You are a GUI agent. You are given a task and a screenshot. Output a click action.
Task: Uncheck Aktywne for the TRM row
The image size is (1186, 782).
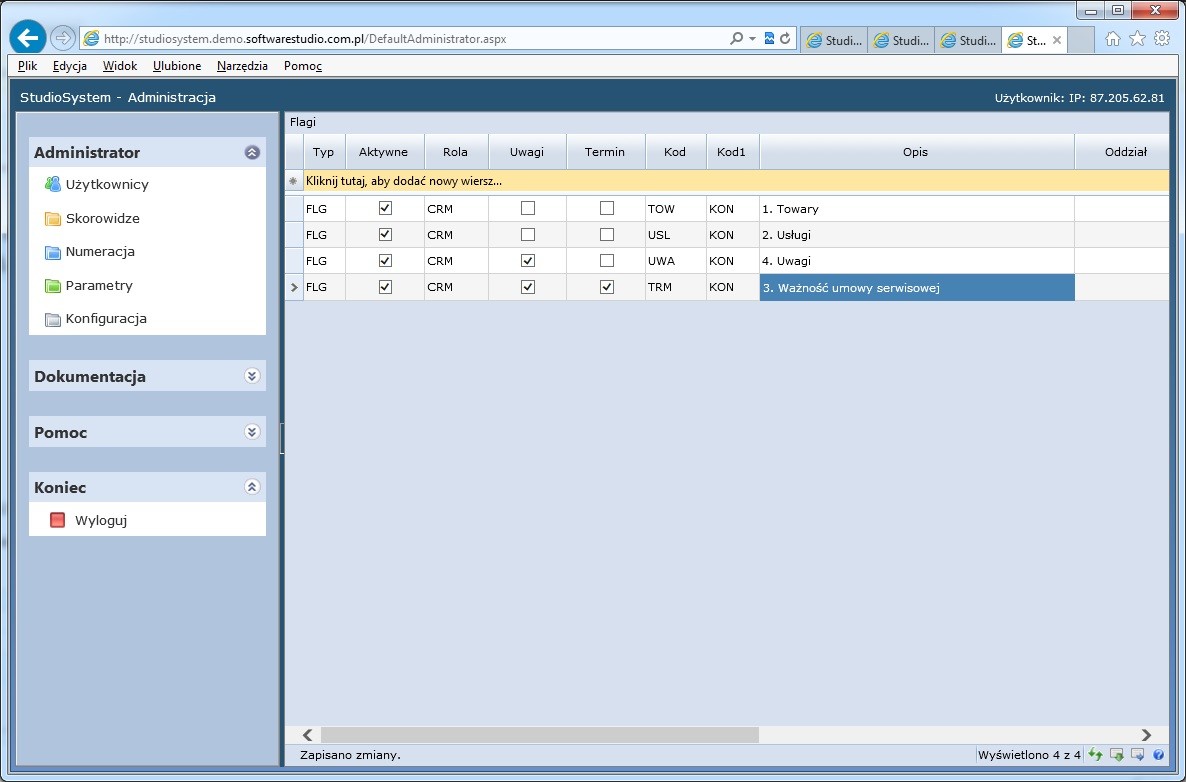pos(385,287)
